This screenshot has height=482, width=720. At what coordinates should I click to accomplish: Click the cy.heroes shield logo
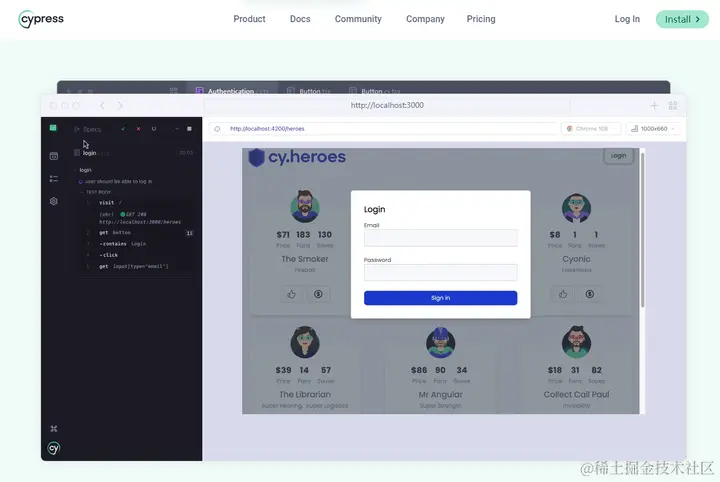tap(256, 157)
